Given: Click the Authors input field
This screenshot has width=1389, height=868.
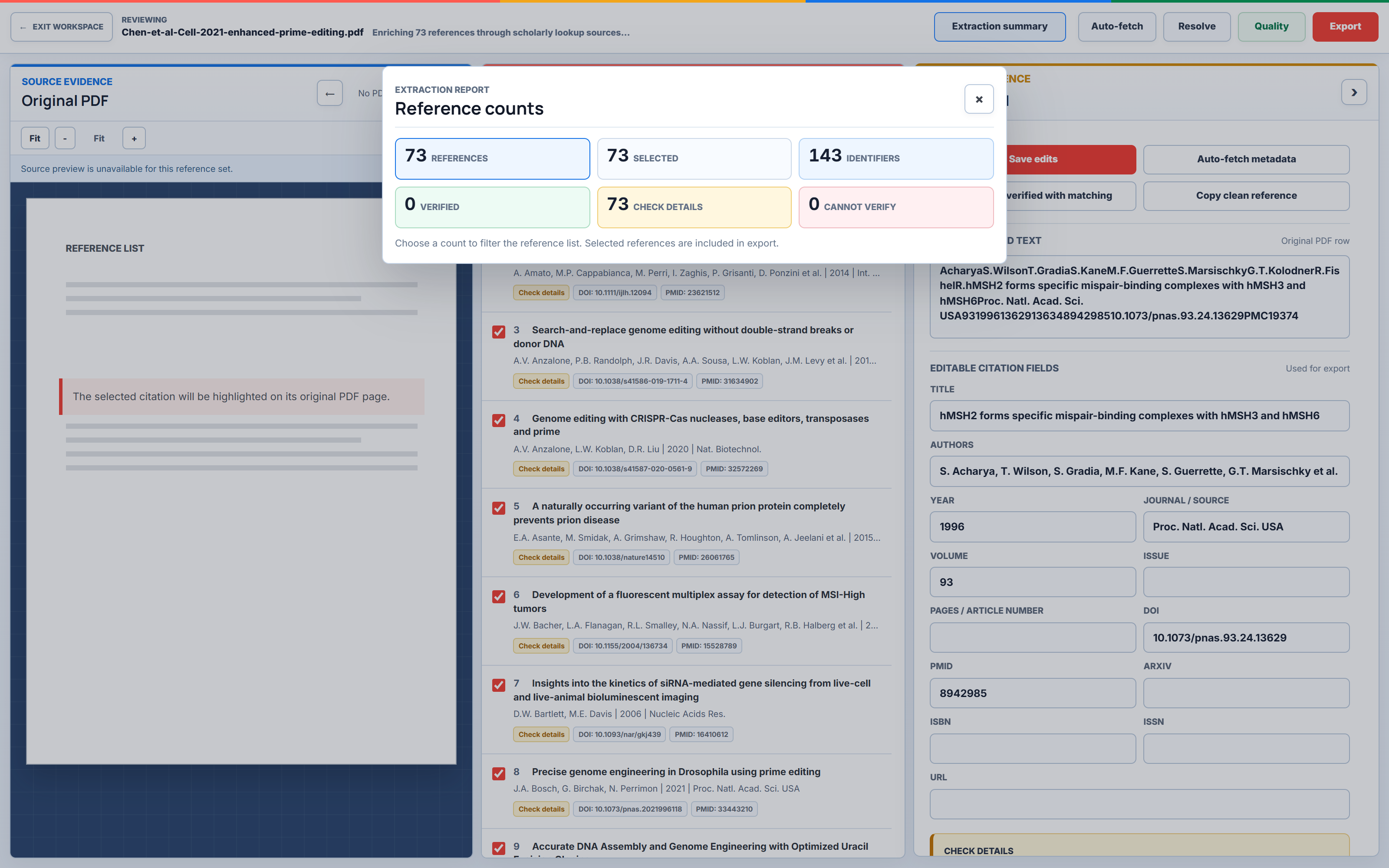Looking at the screenshot, I should point(1139,471).
